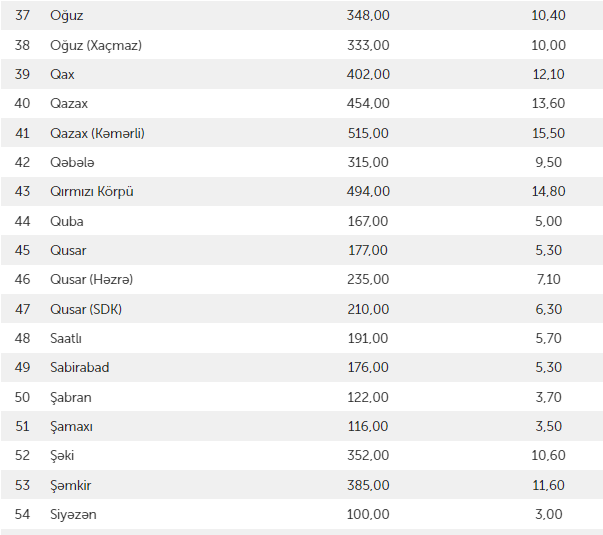Click the 515,00 value for Qazax (Kəmərli)
The image size is (603, 535).
(x=368, y=133)
